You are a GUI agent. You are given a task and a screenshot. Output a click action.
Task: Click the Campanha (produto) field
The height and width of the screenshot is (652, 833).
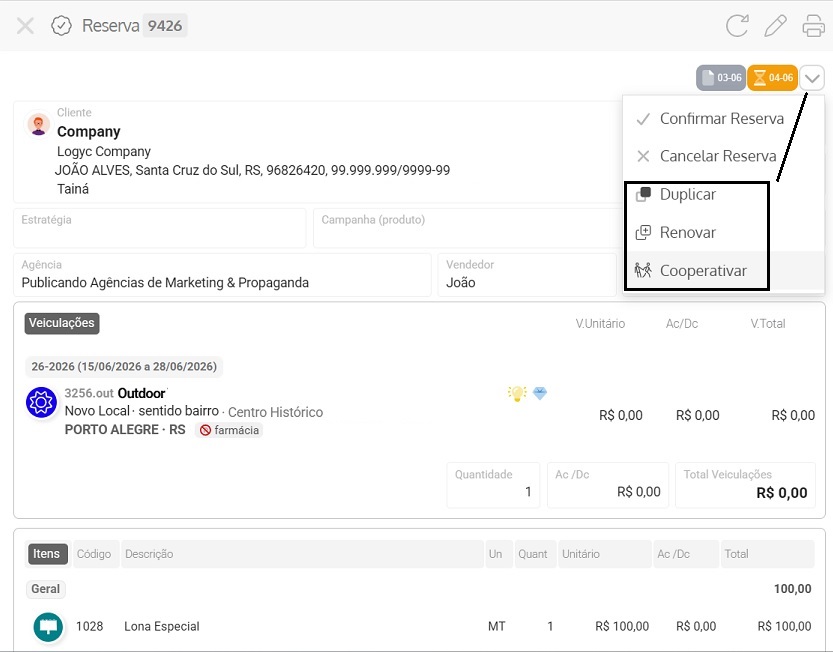tap(465, 228)
